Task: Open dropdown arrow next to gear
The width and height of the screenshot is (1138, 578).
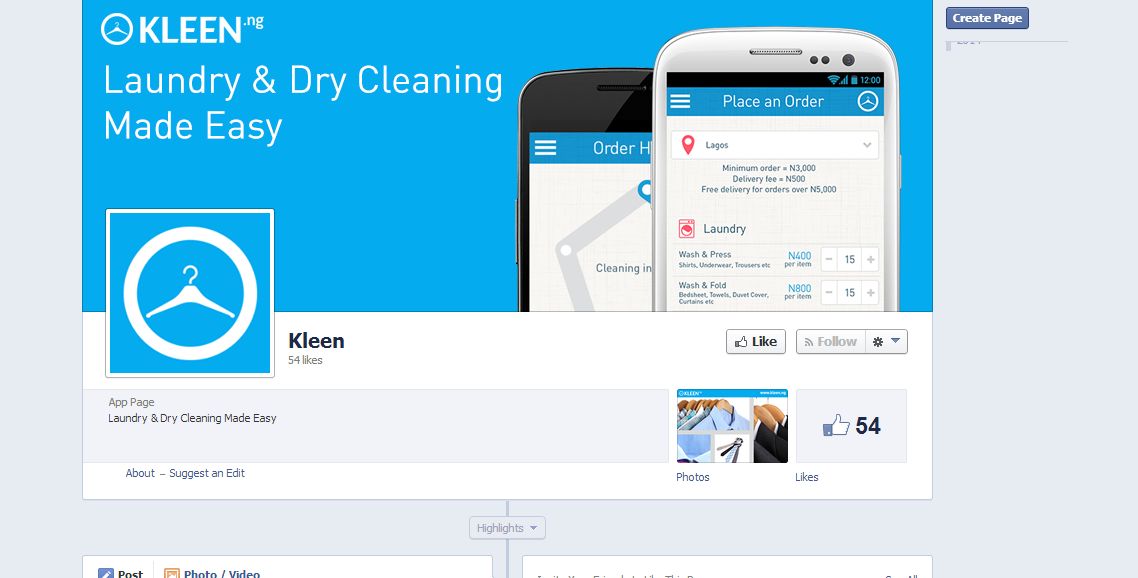Action: pyautogui.click(x=896, y=341)
